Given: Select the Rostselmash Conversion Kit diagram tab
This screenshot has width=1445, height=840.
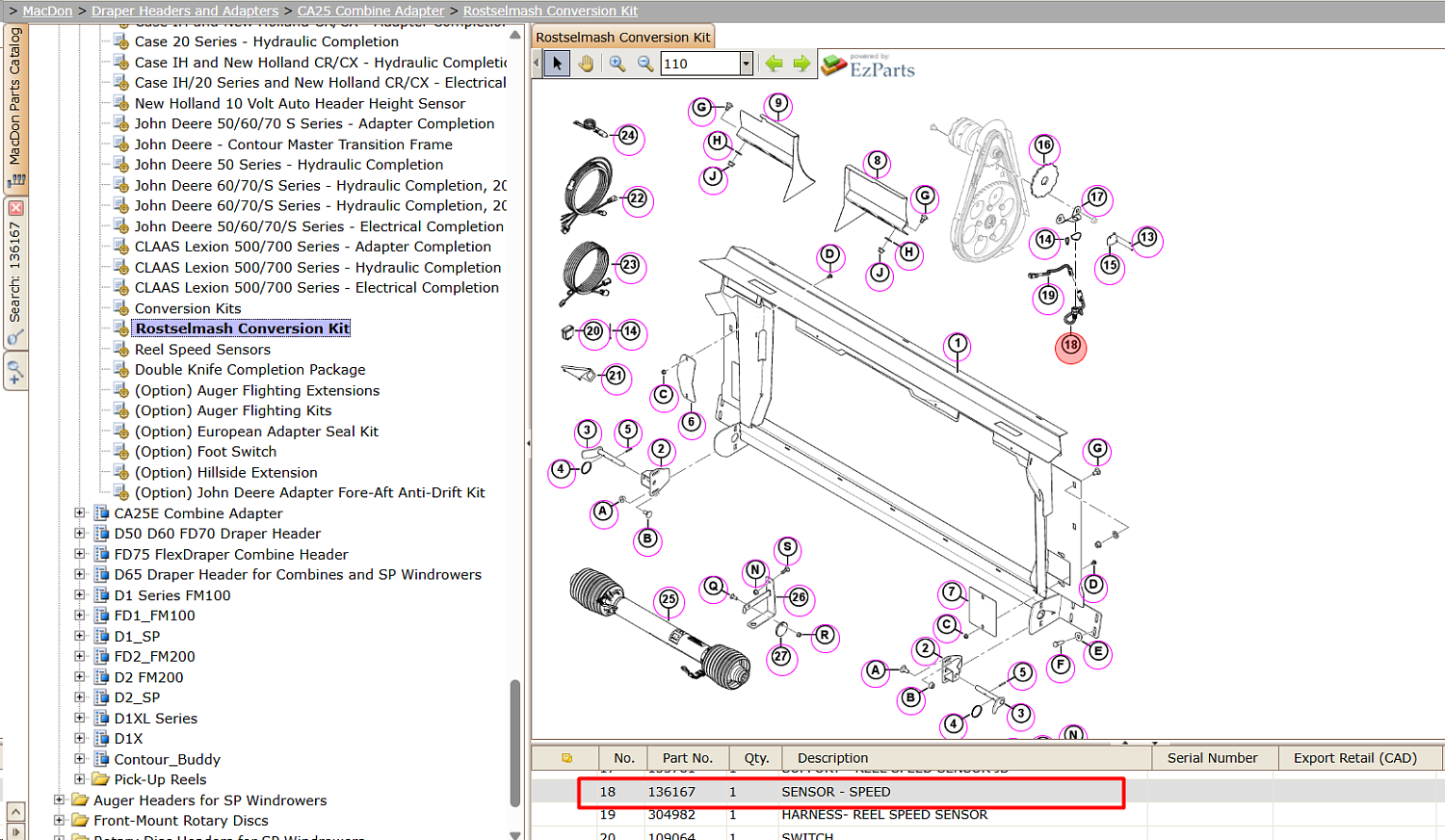Looking at the screenshot, I should click(x=622, y=38).
